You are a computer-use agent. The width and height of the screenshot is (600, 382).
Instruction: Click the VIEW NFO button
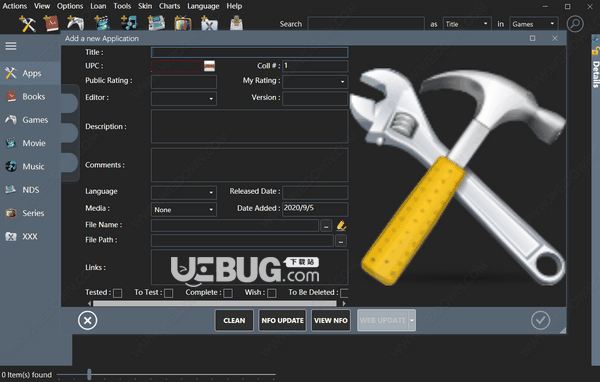tap(331, 320)
